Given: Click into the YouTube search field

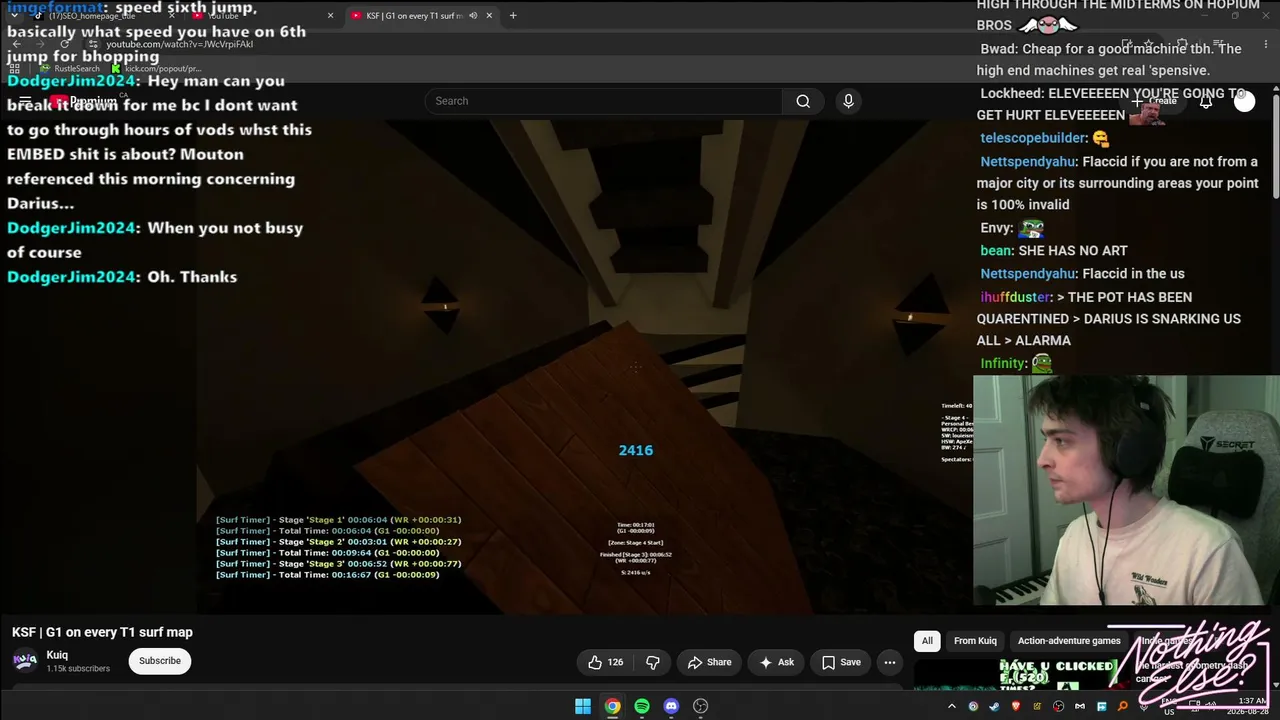Looking at the screenshot, I should pos(604,101).
